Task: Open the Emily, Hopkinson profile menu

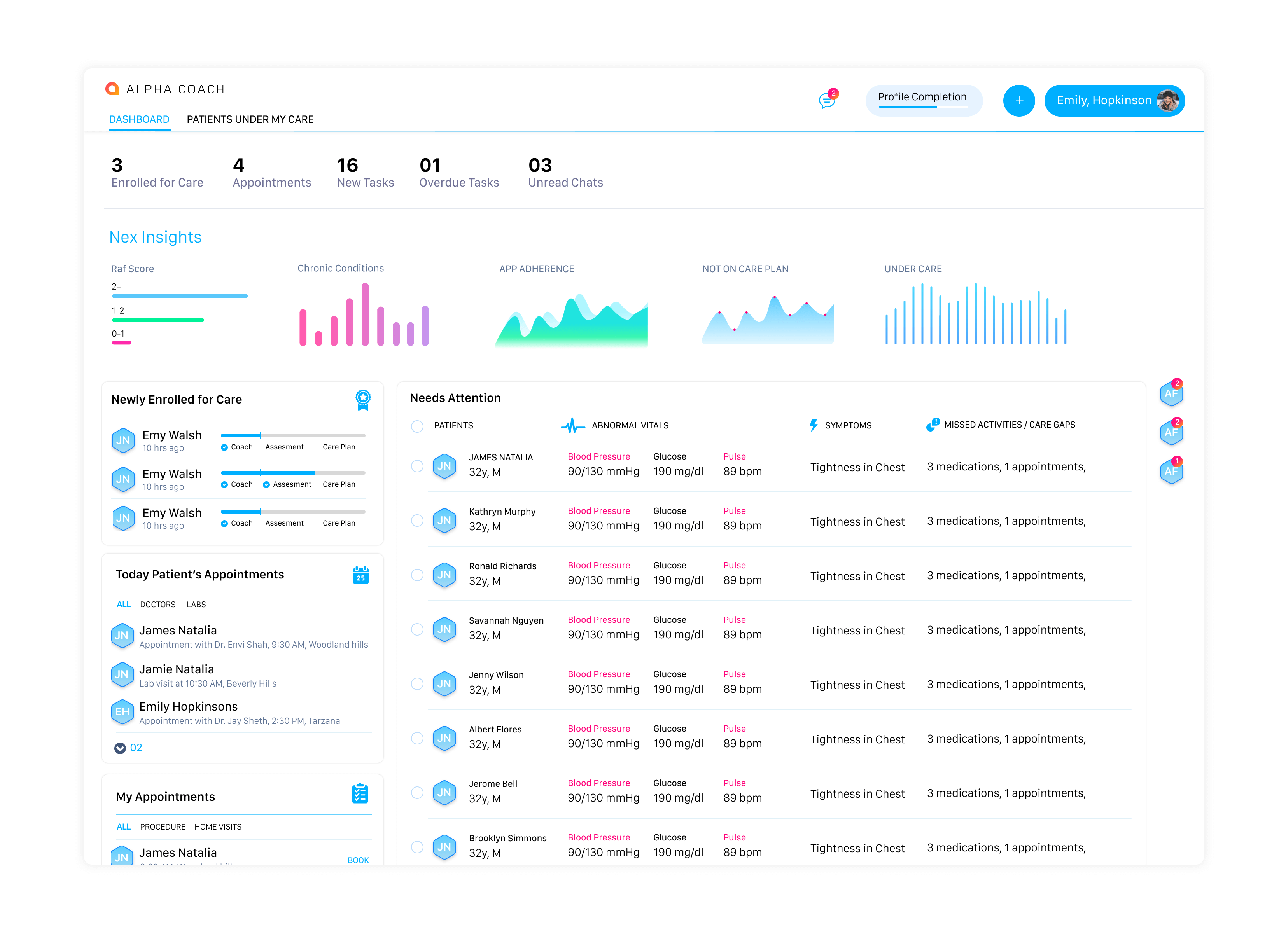Action: (1114, 101)
